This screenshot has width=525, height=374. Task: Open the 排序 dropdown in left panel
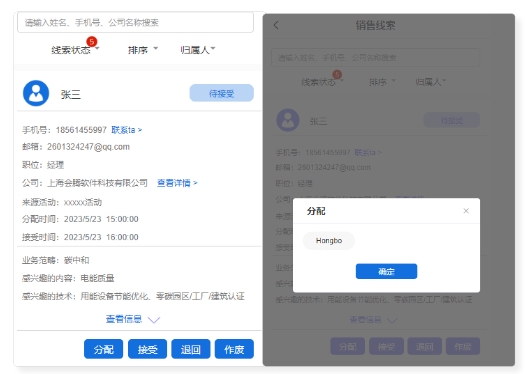coord(143,50)
